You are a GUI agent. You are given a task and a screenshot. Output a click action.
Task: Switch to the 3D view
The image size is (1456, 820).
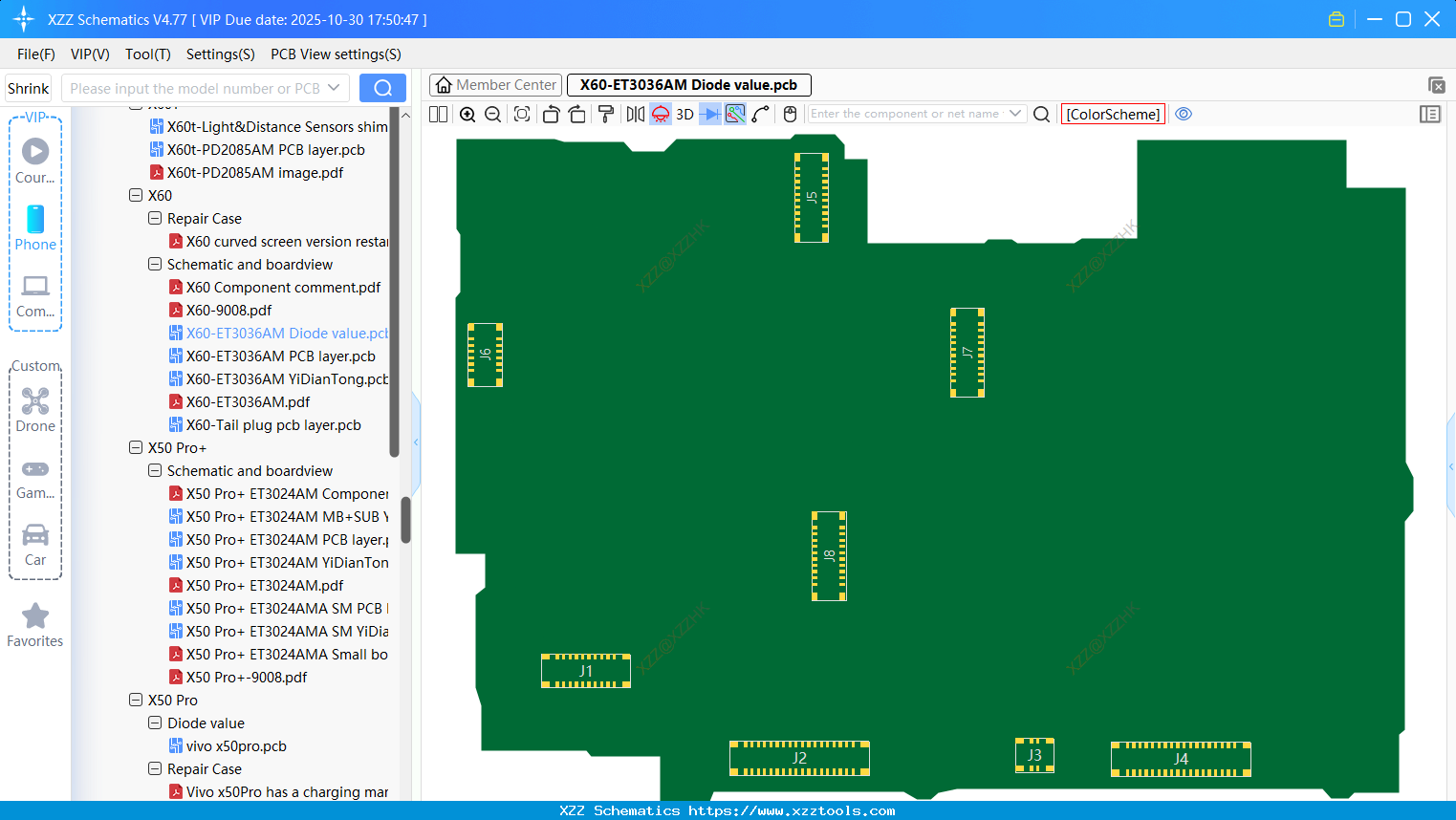pyautogui.click(x=685, y=114)
